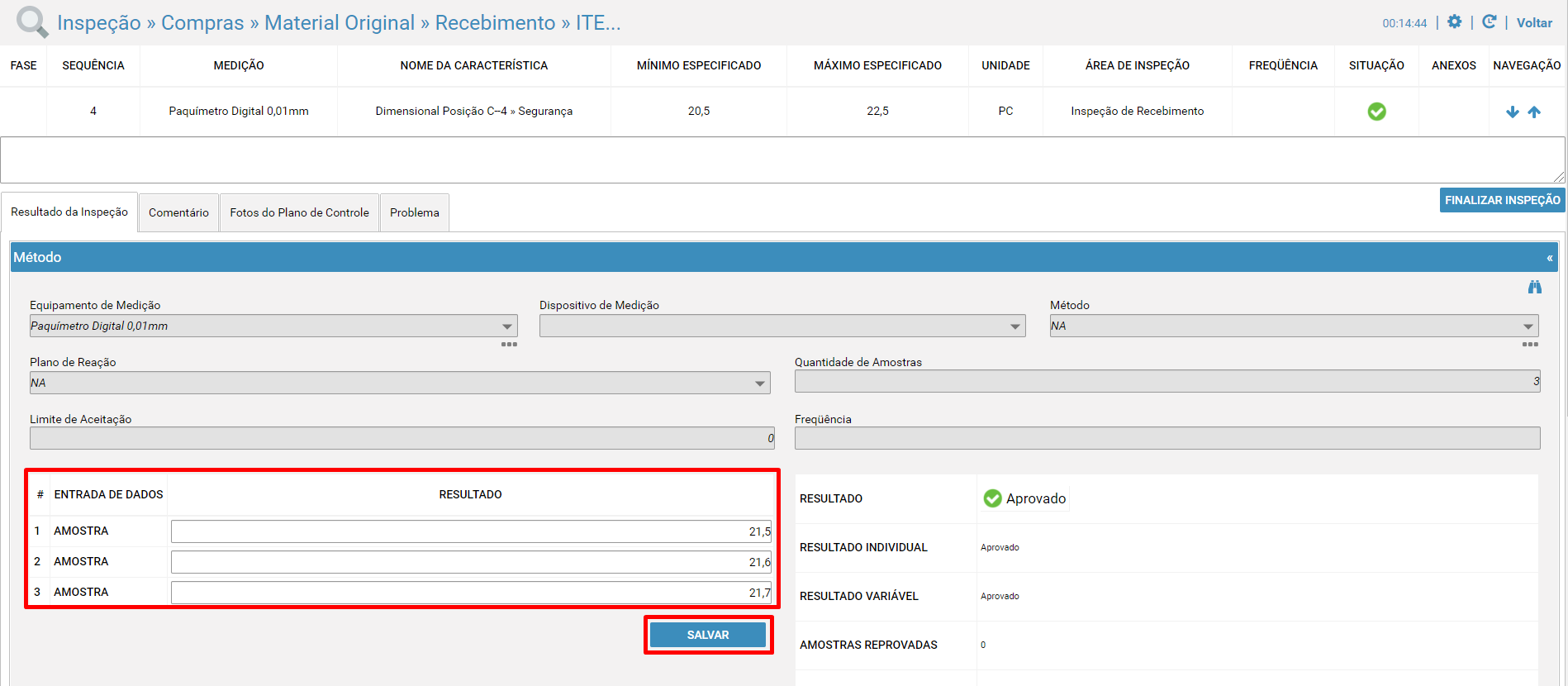Click the MEDIÇÃO column header
The width and height of the screenshot is (1568, 686).
pyautogui.click(x=239, y=65)
